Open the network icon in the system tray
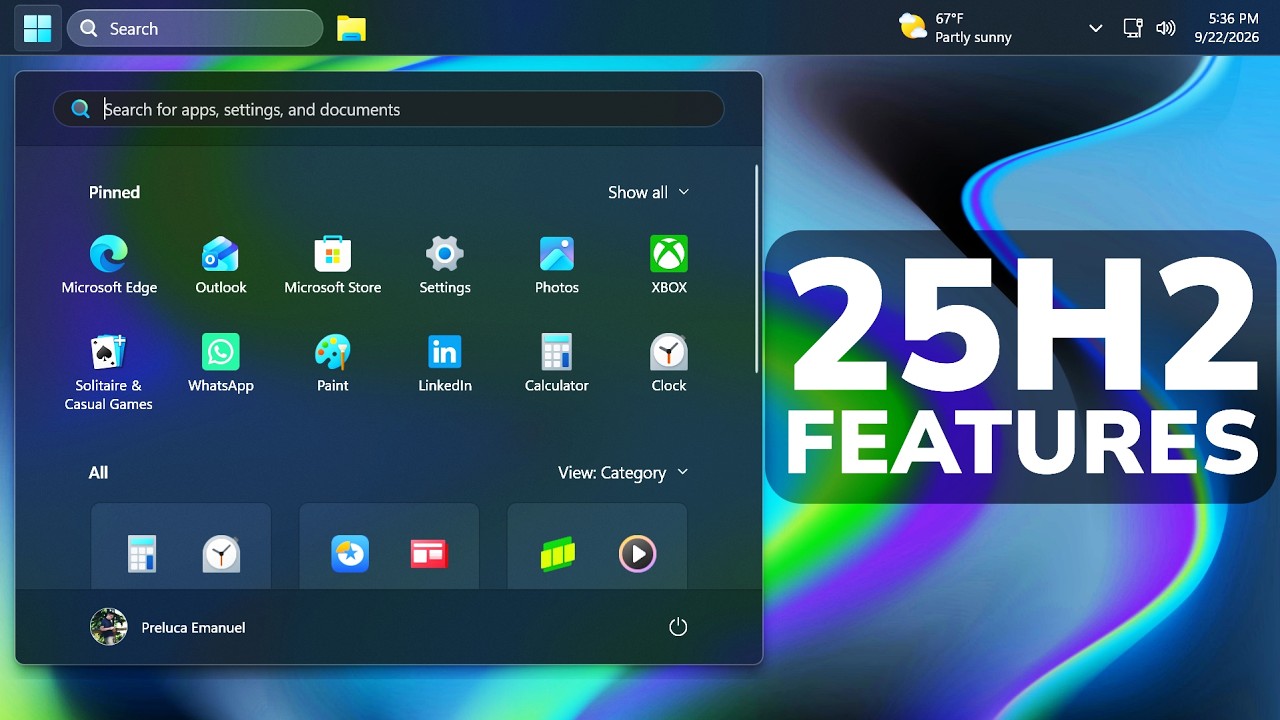This screenshot has height=720, width=1280. [x=1133, y=28]
